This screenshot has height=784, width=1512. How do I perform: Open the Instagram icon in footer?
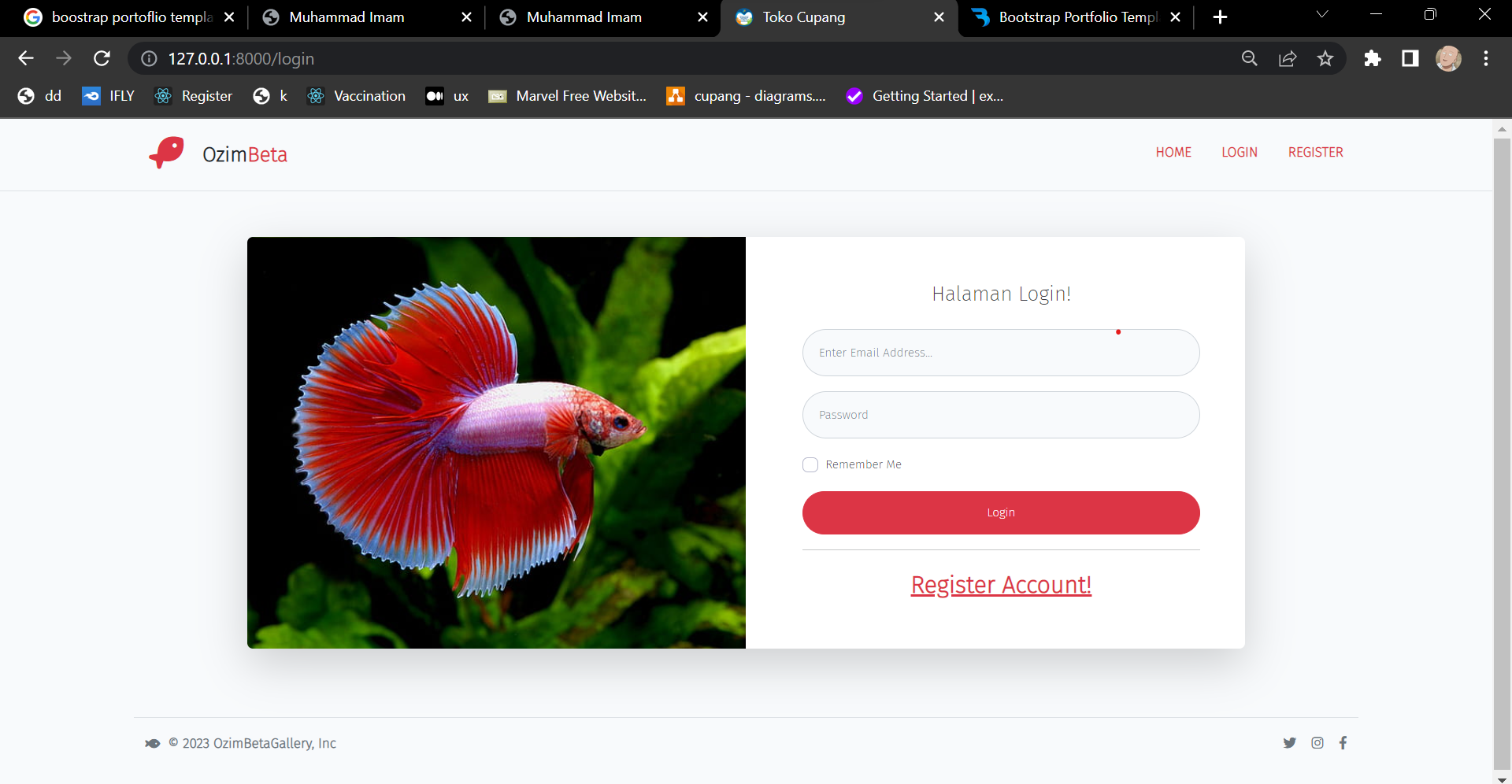(x=1317, y=742)
